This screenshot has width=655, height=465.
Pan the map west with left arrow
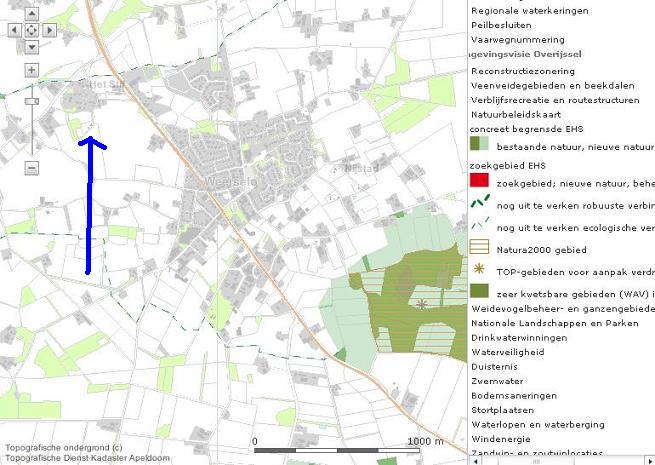(x=14, y=31)
